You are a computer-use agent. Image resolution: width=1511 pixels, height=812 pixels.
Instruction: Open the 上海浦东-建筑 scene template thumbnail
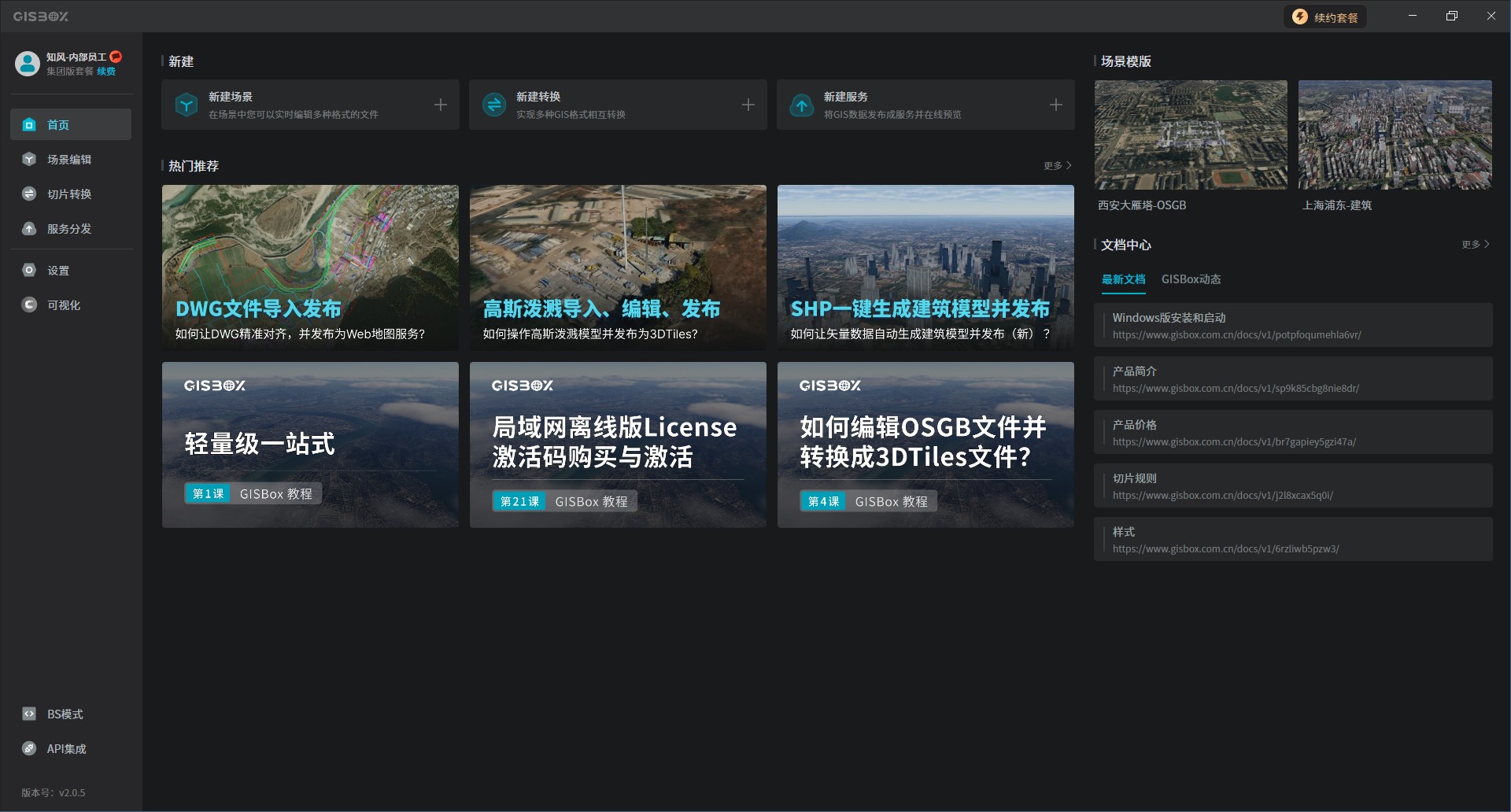pos(1395,135)
